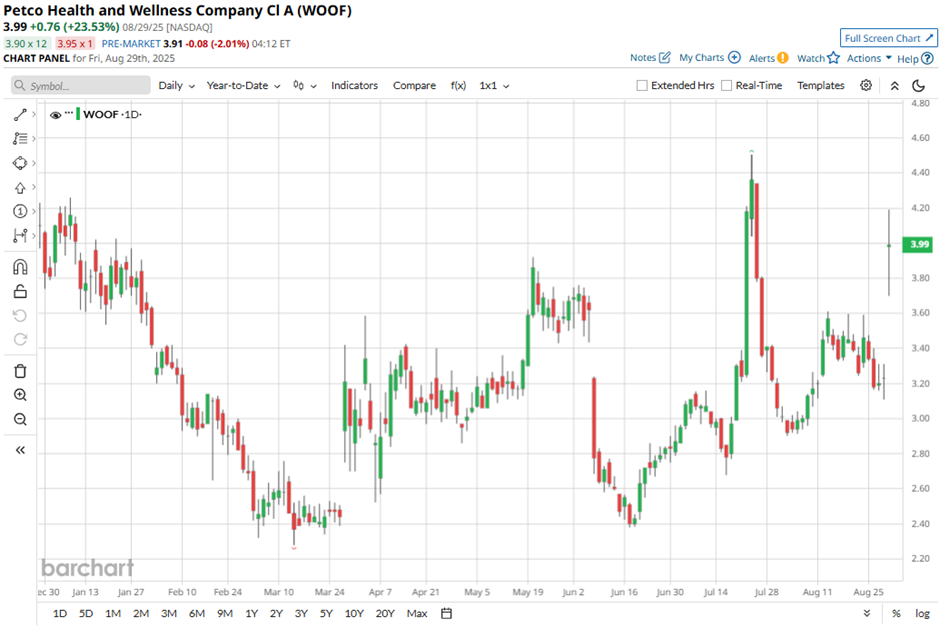
Task: Open the Templates menu
Action: tap(821, 86)
